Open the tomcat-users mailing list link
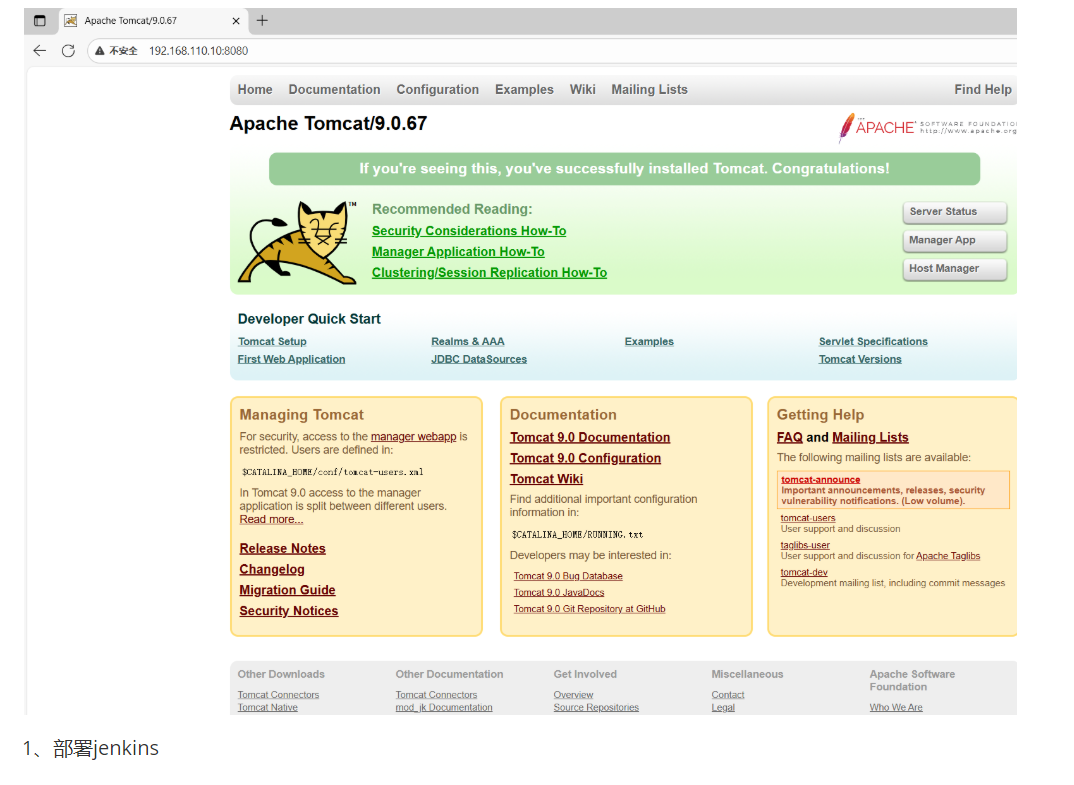The image size is (1074, 785). (x=808, y=519)
